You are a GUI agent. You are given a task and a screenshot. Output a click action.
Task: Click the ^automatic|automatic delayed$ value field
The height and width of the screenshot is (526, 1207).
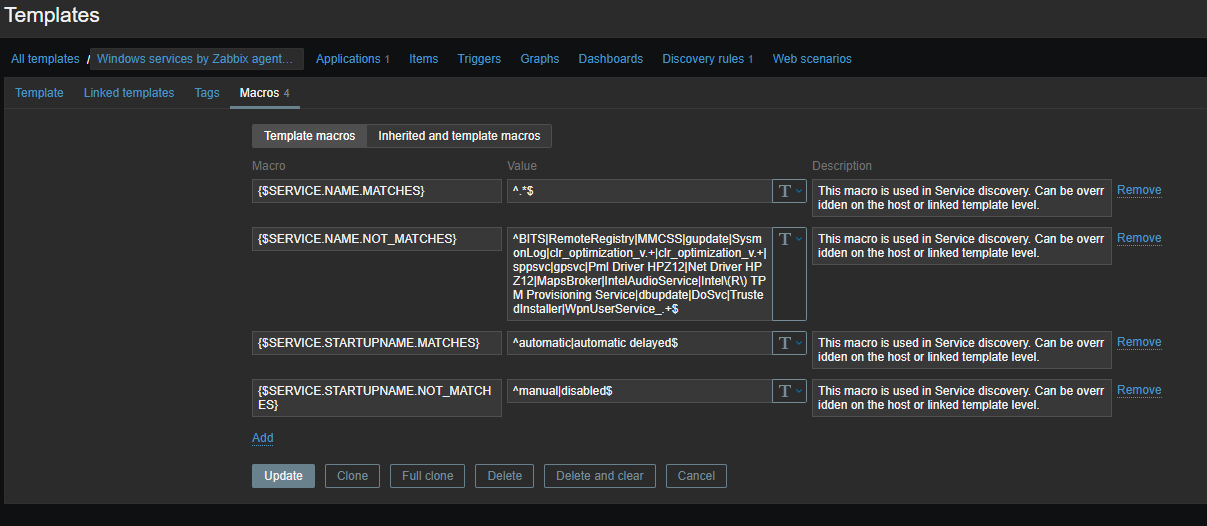tap(638, 343)
